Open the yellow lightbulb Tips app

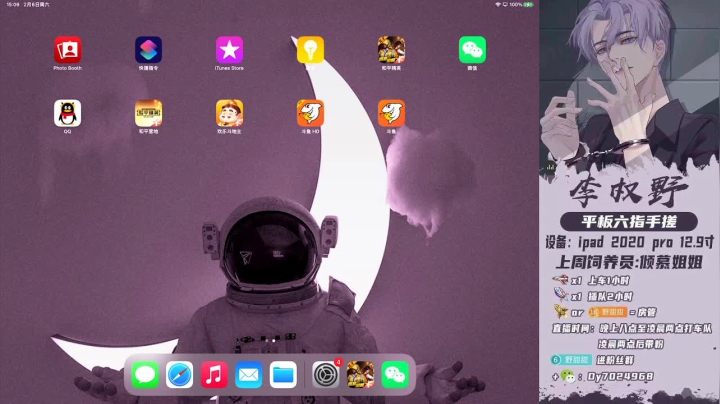[310, 50]
